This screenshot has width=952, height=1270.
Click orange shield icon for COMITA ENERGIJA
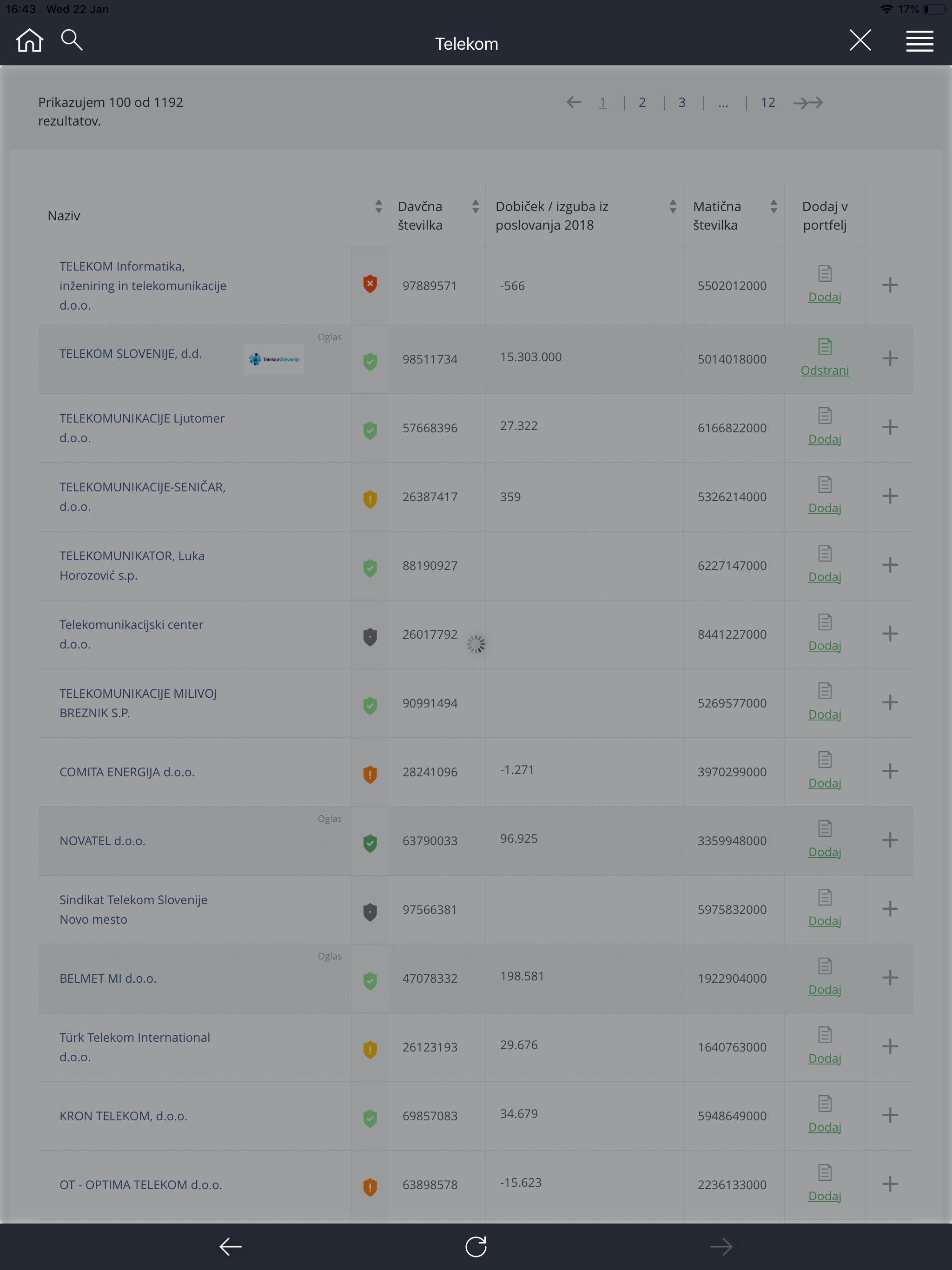pos(370,774)
